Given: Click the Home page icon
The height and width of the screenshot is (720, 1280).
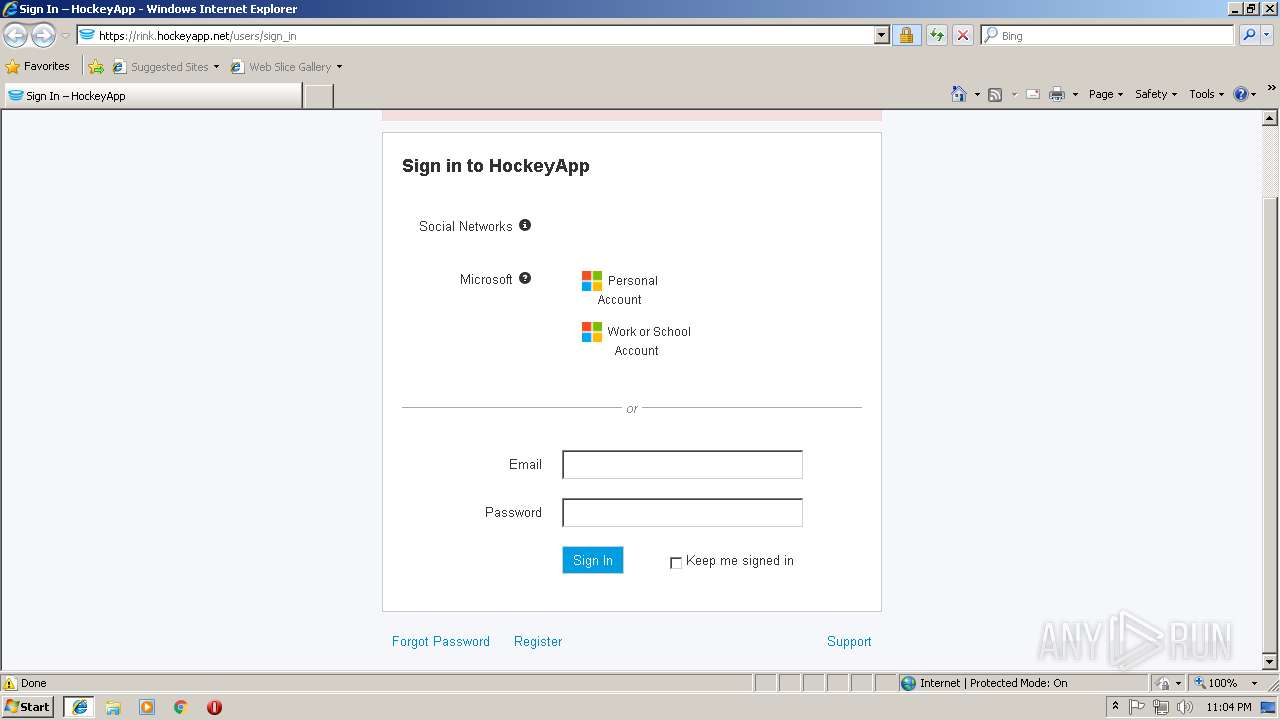Looking at the screenshot, I should (958, 94).
